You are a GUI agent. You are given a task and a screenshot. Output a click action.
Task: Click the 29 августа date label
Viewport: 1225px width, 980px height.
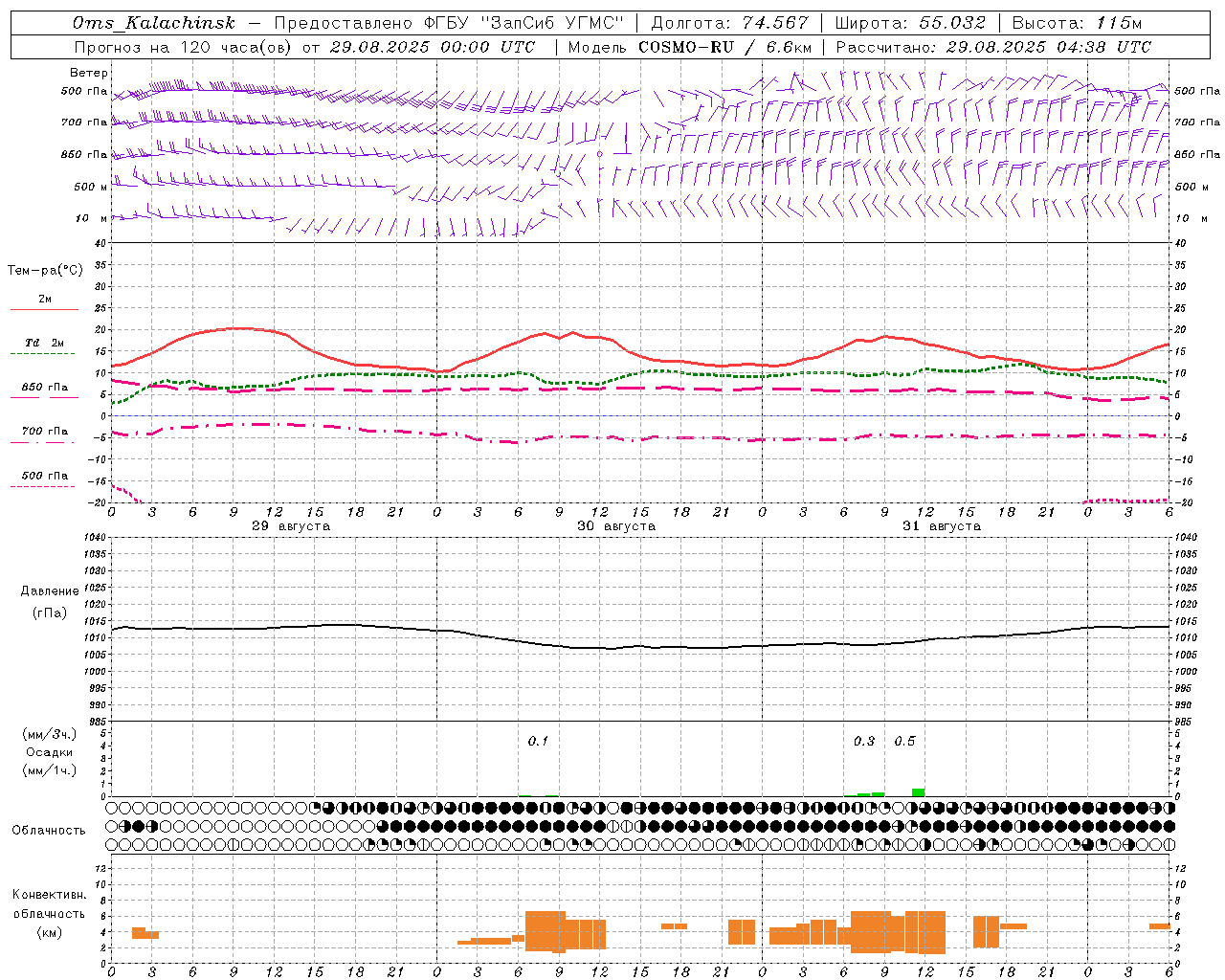click(291, 526)
